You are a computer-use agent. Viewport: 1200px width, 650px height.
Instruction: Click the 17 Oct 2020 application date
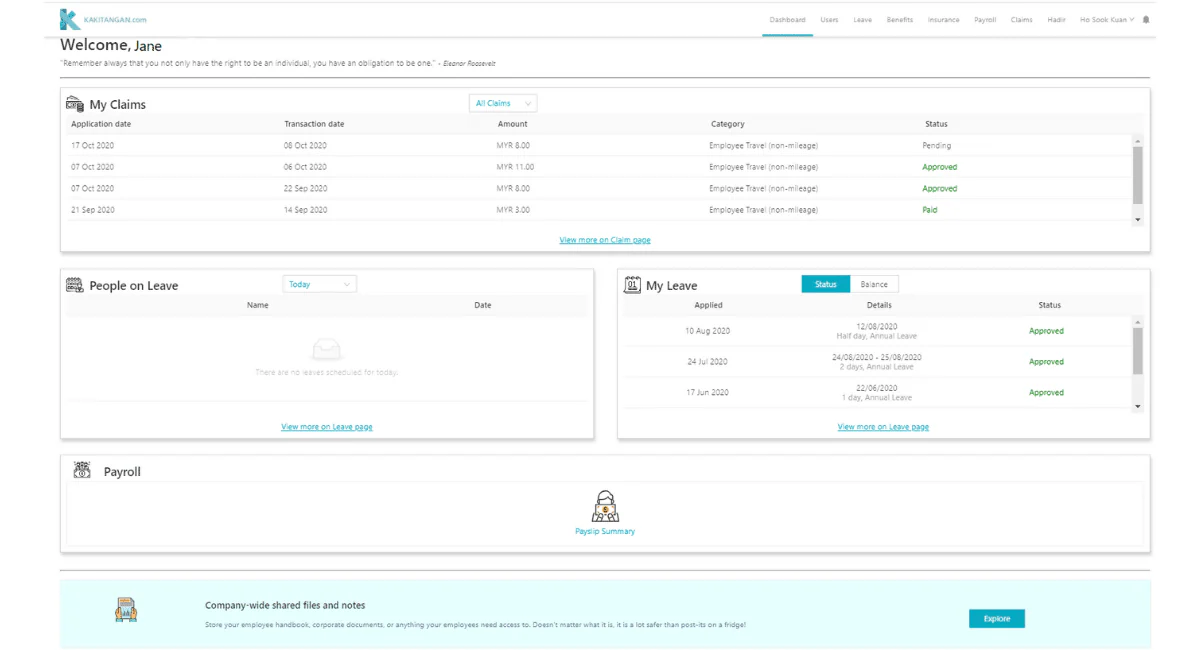click(92, 146)
